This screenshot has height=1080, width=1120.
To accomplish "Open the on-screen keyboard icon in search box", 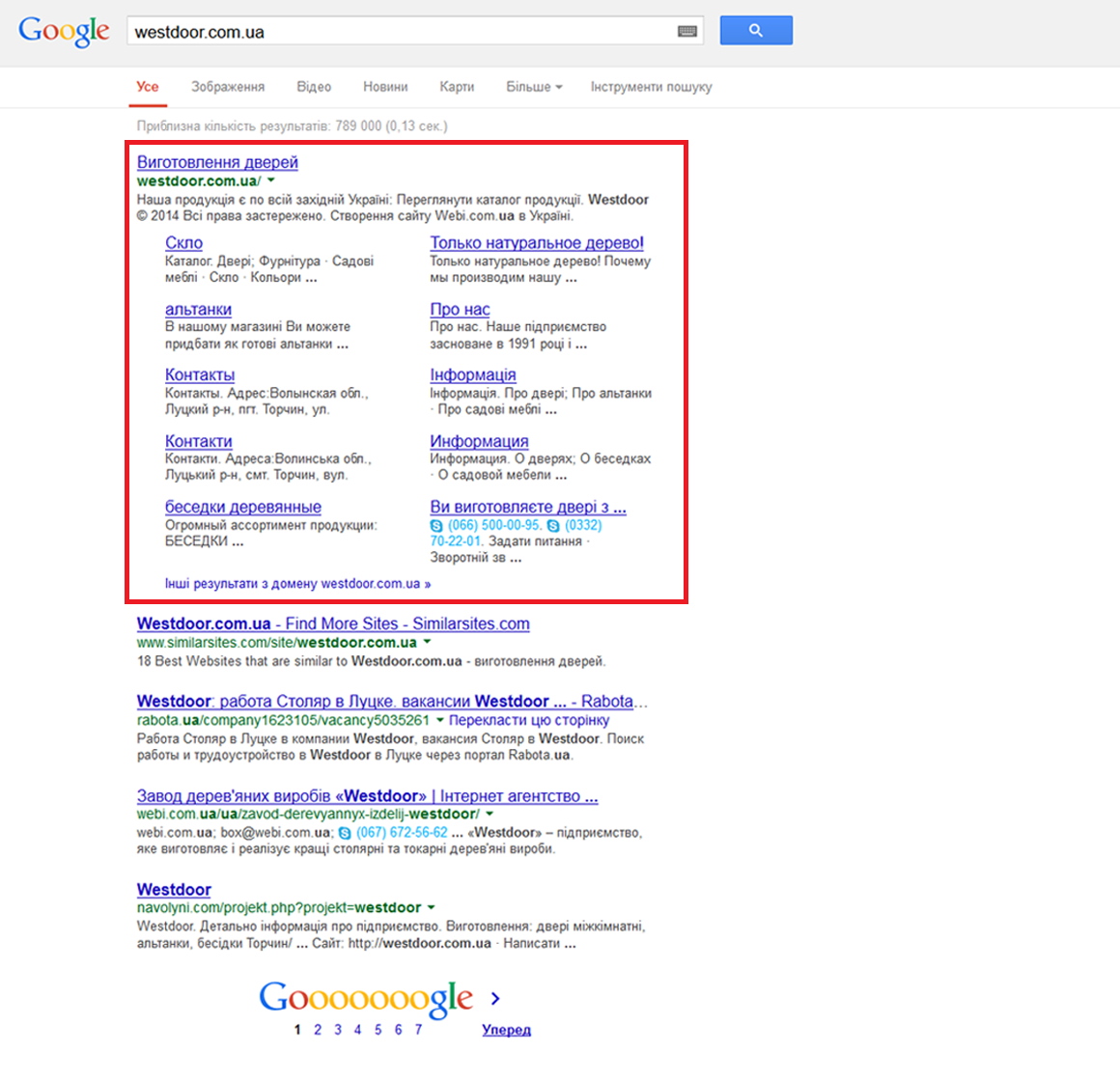I will tap(687, 32).
